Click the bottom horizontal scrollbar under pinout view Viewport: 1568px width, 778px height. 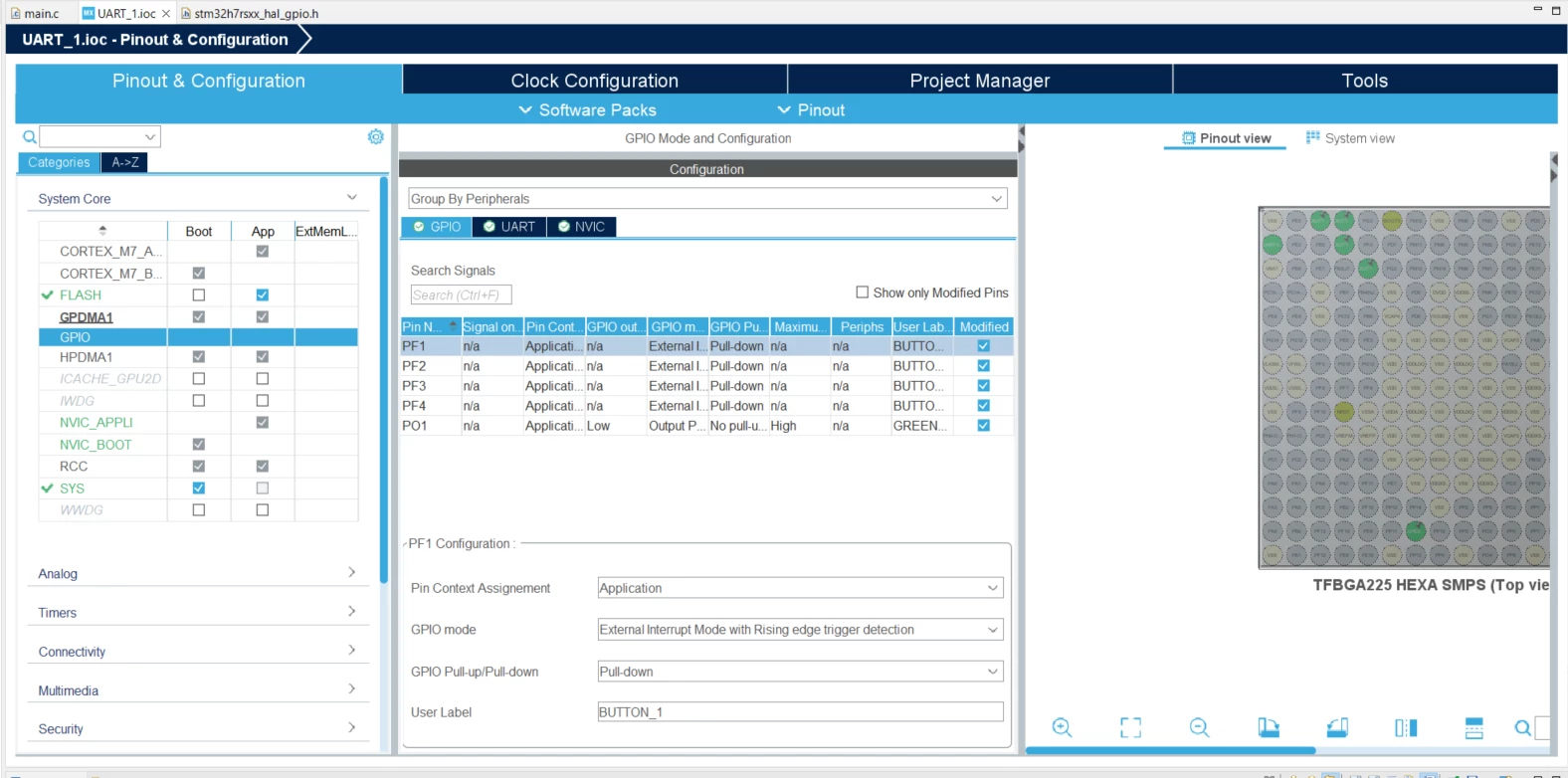(1170, 750)
